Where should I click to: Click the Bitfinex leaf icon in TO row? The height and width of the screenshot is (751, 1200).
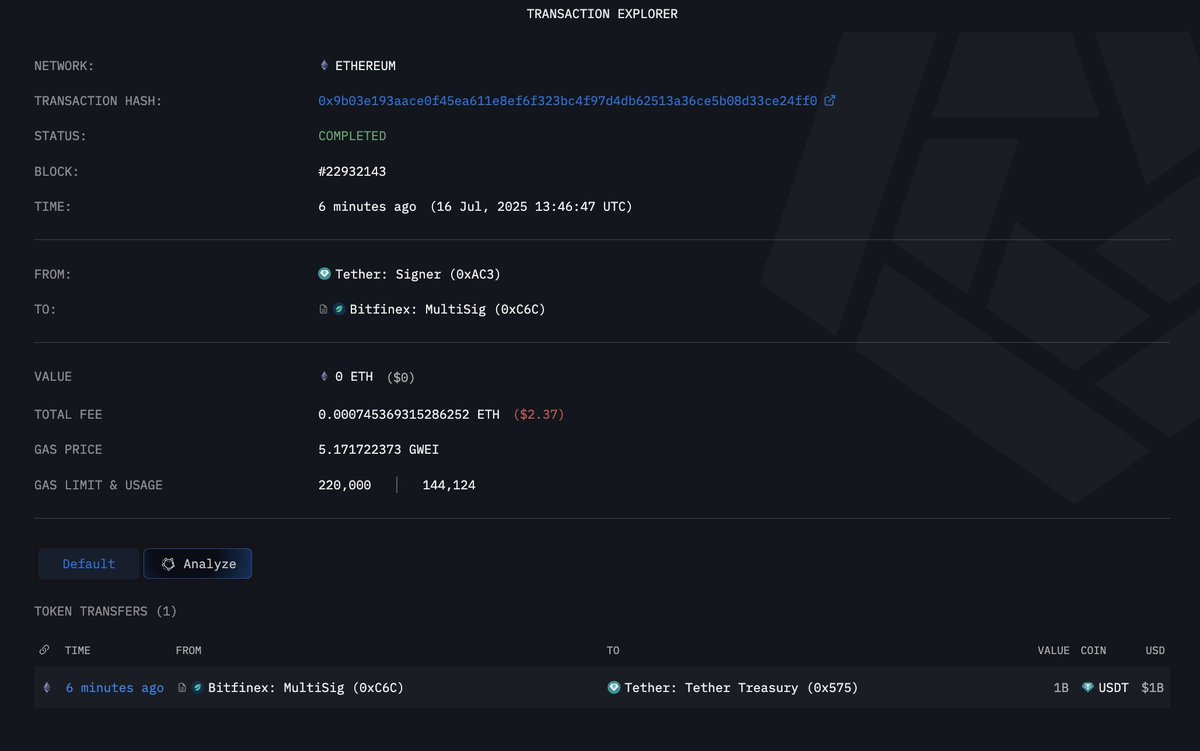pyautogui.click(x=339, y=310)
